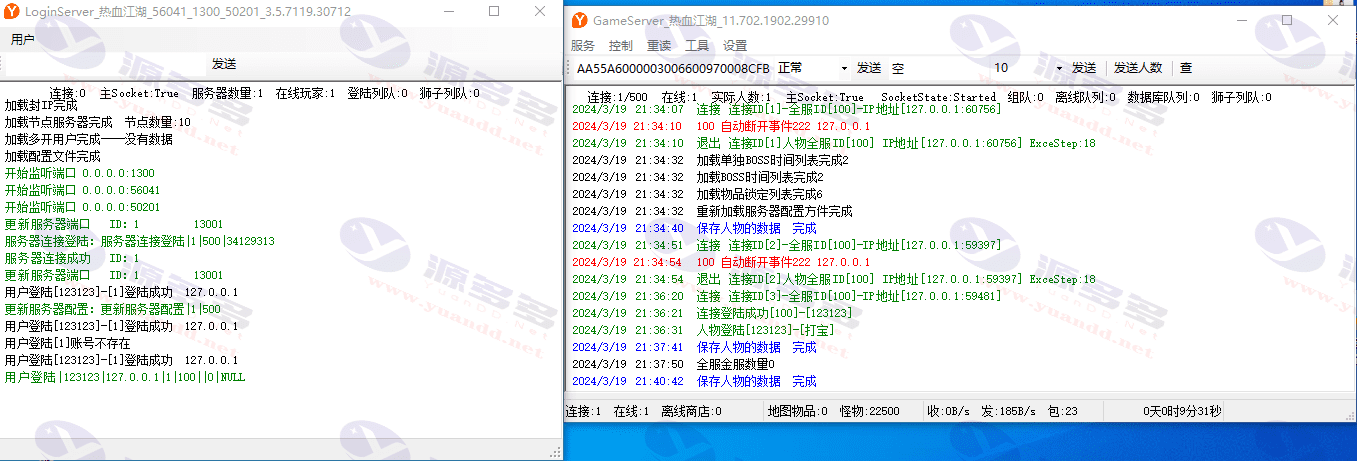Select the 更新服务器配置 |1|500 line
The image size is (1357, 461).
click(112, 309)
